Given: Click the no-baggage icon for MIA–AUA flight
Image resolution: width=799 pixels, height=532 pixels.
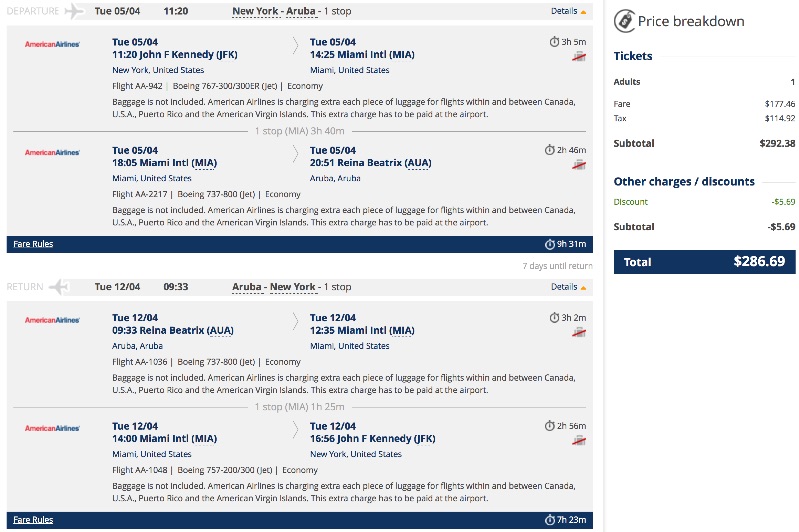Looking at the screenshot, I should click(x=579, y=165).
